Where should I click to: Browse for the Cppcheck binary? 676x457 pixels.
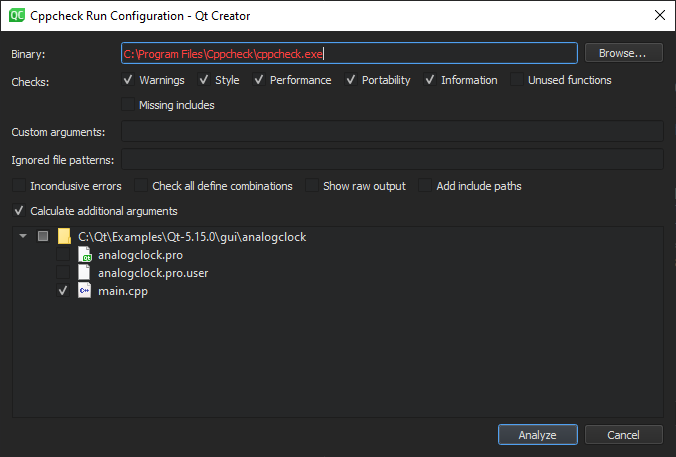tap(624, 53)
